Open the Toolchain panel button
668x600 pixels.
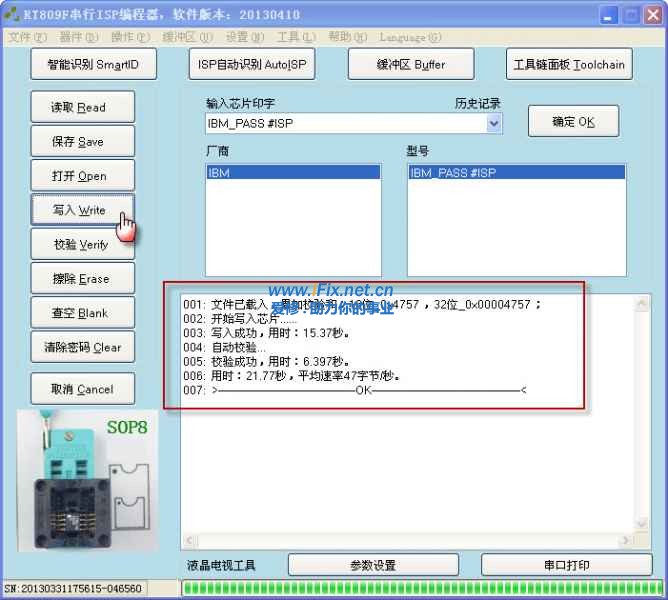[x=568, y=65]
